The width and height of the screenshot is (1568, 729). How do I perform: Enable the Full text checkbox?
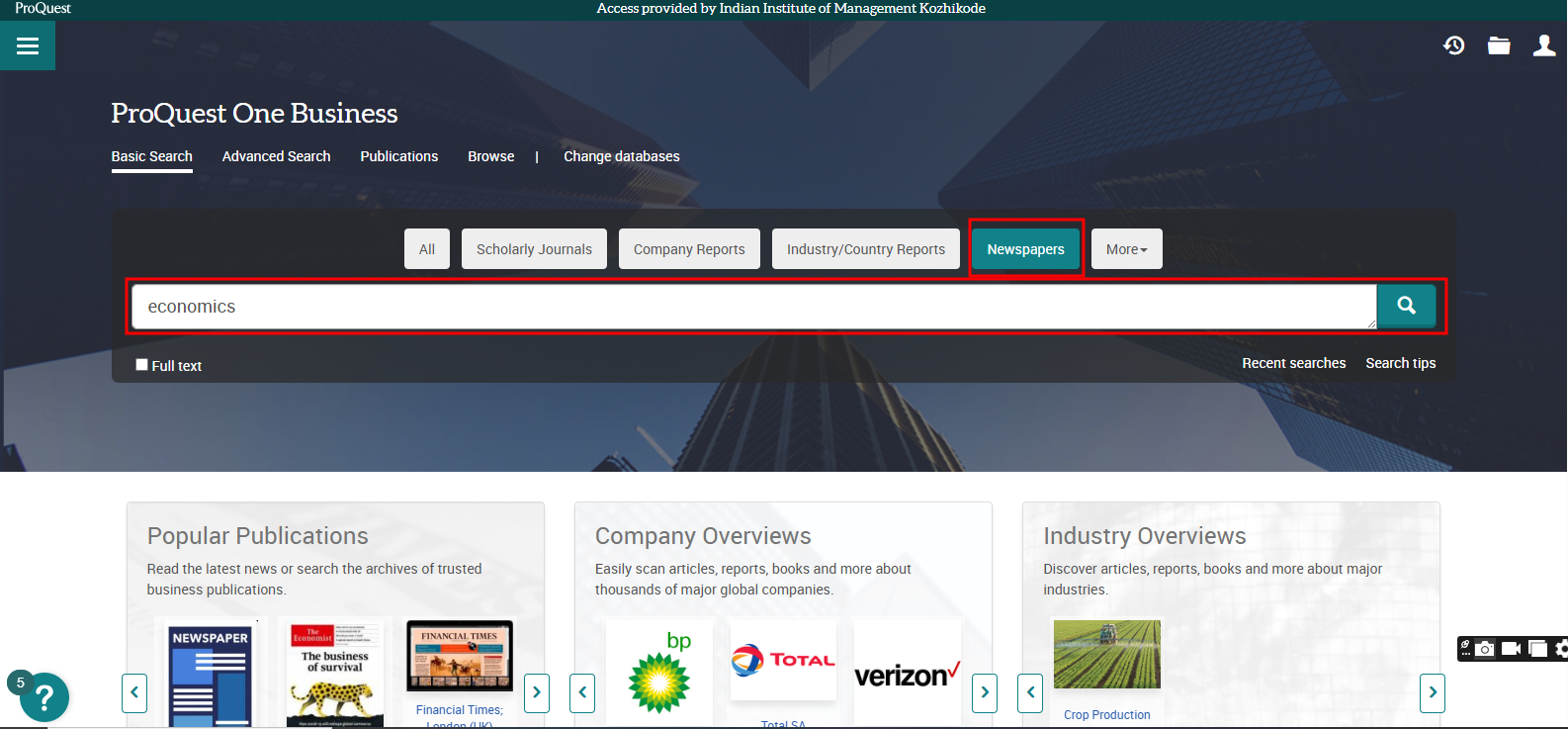(142, 365)
